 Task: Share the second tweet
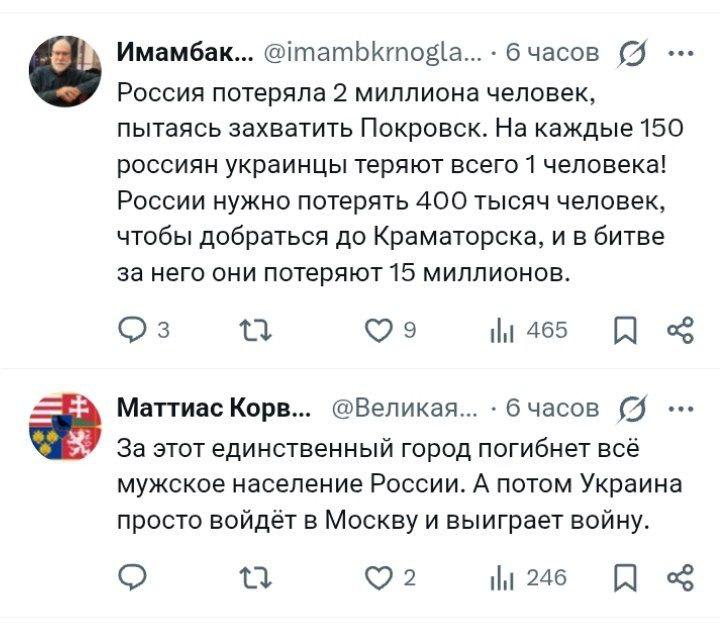pyautogui.click(x=679, y=576)
